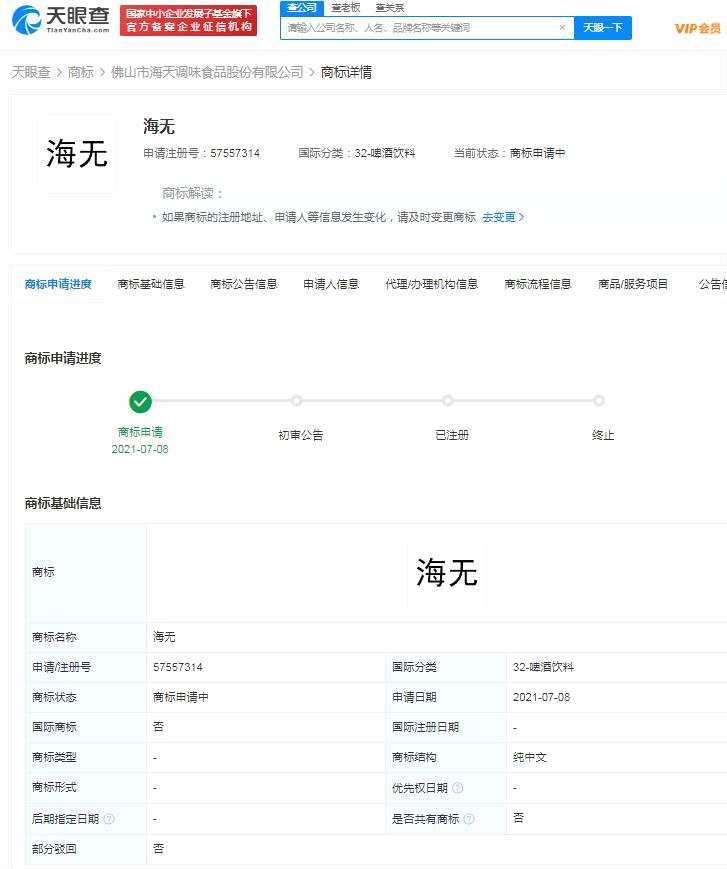Open help icon beside 后期指定日期
Image resolution: width=727 pixels, height=869 pixels.
click(109, 819)
